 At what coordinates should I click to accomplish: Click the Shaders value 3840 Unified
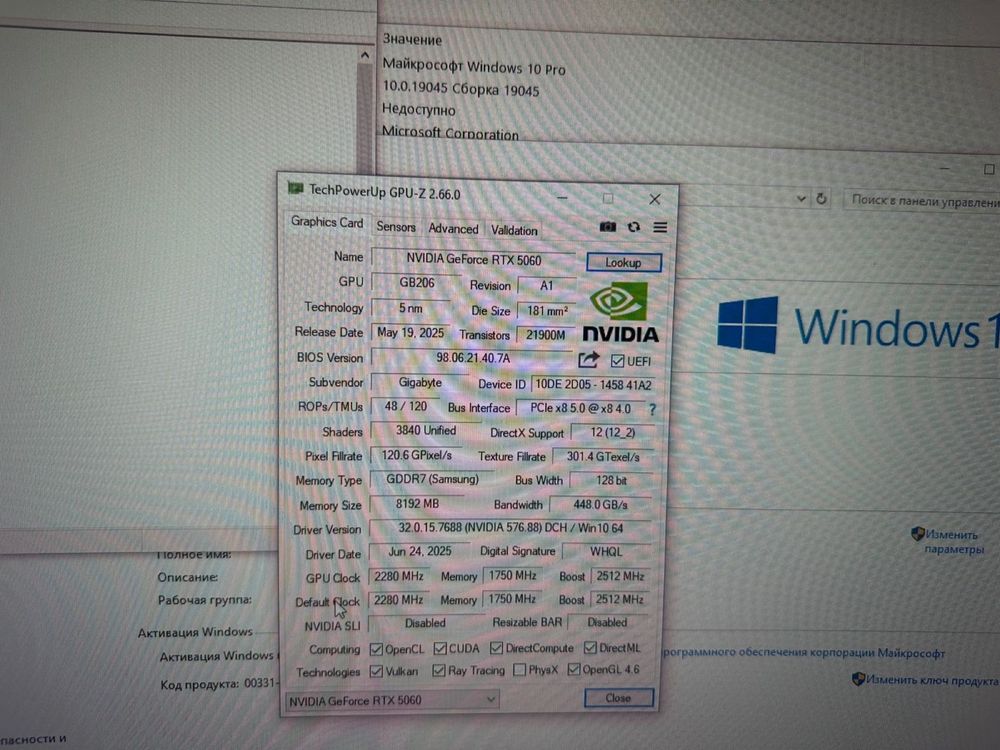coord(425,430)
